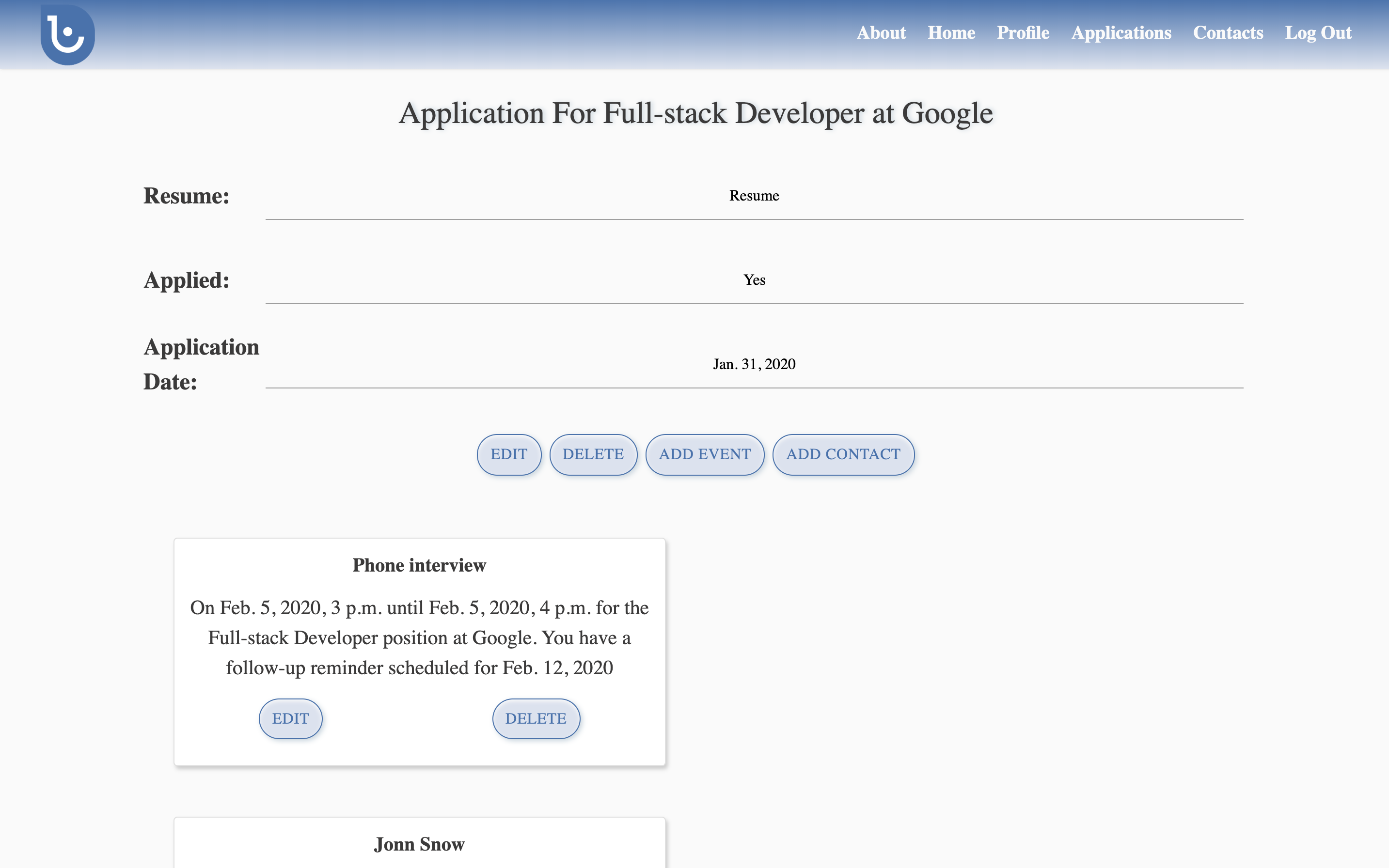Edit the Phone interview event
The height and width of the screenshot is (868, 1389).
(290, 718)
